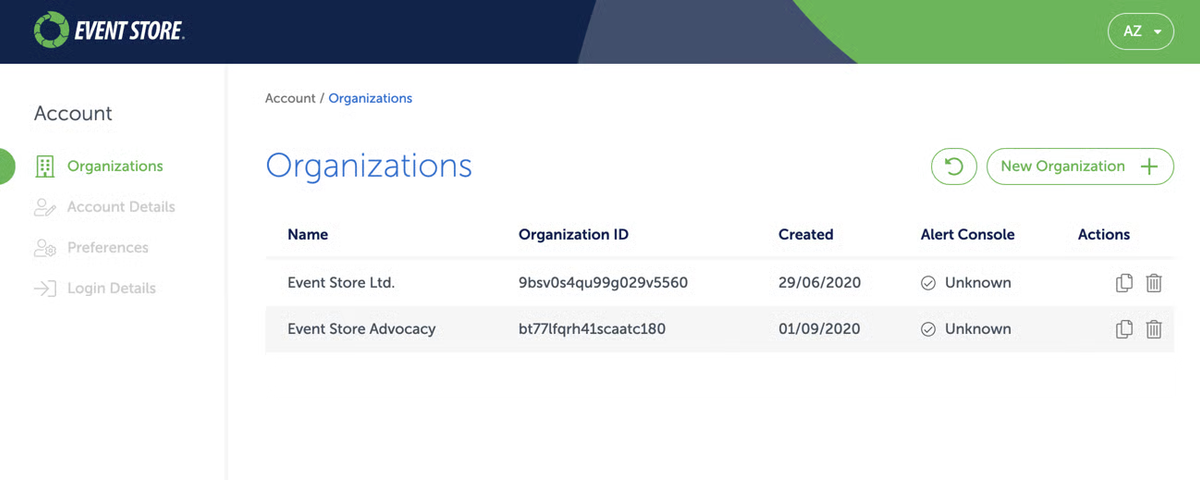The height and width of the screenshot is (480, 1200).
Task: Click the Account sidebar heading
Action: tap(73, 113)
